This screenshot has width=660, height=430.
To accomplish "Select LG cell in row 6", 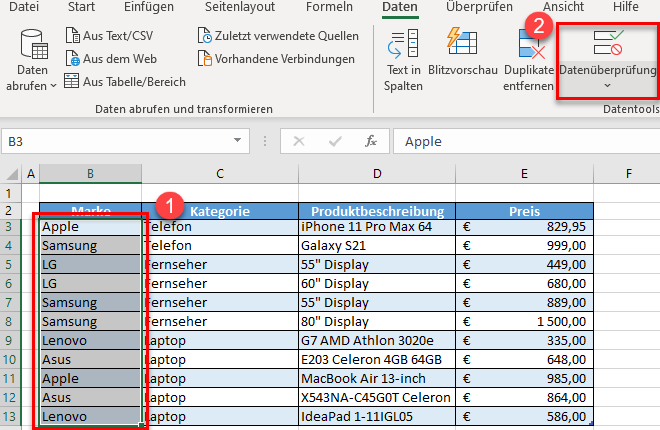I will point(90,284).
